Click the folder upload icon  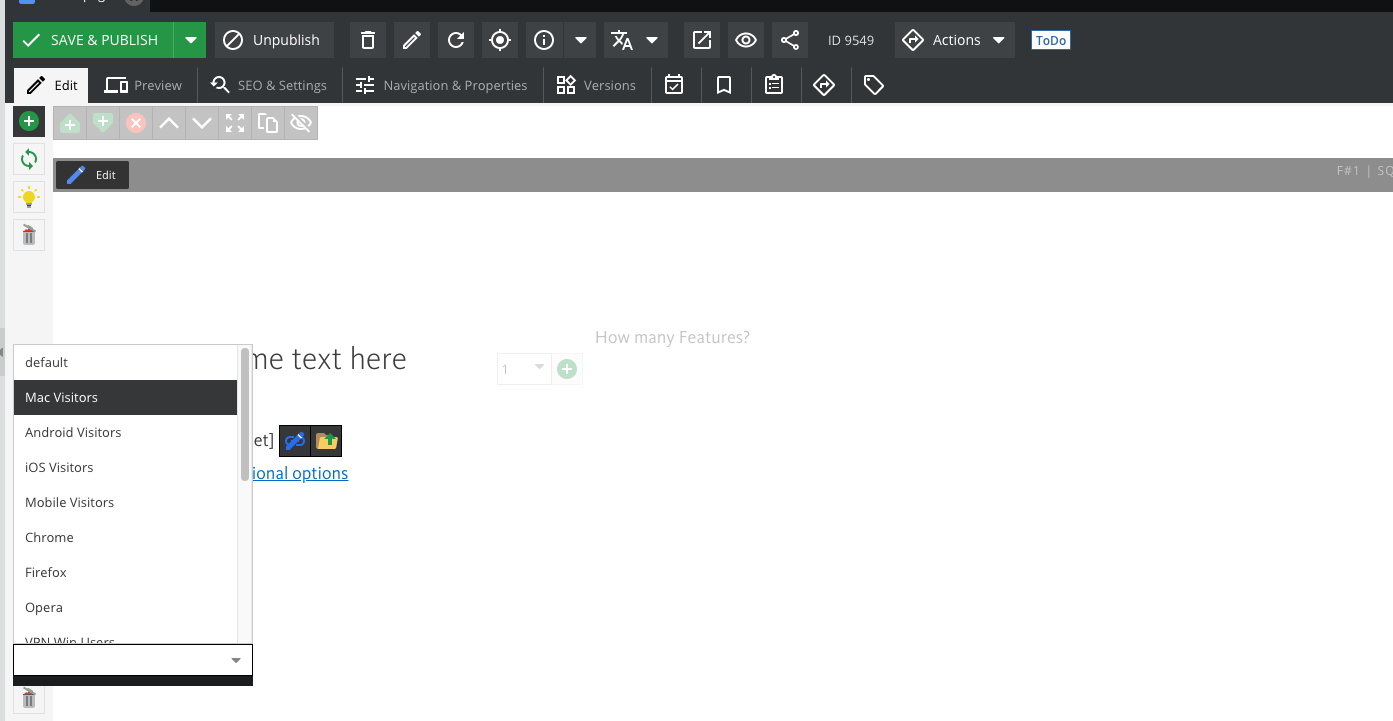click(x=326, y=440)
